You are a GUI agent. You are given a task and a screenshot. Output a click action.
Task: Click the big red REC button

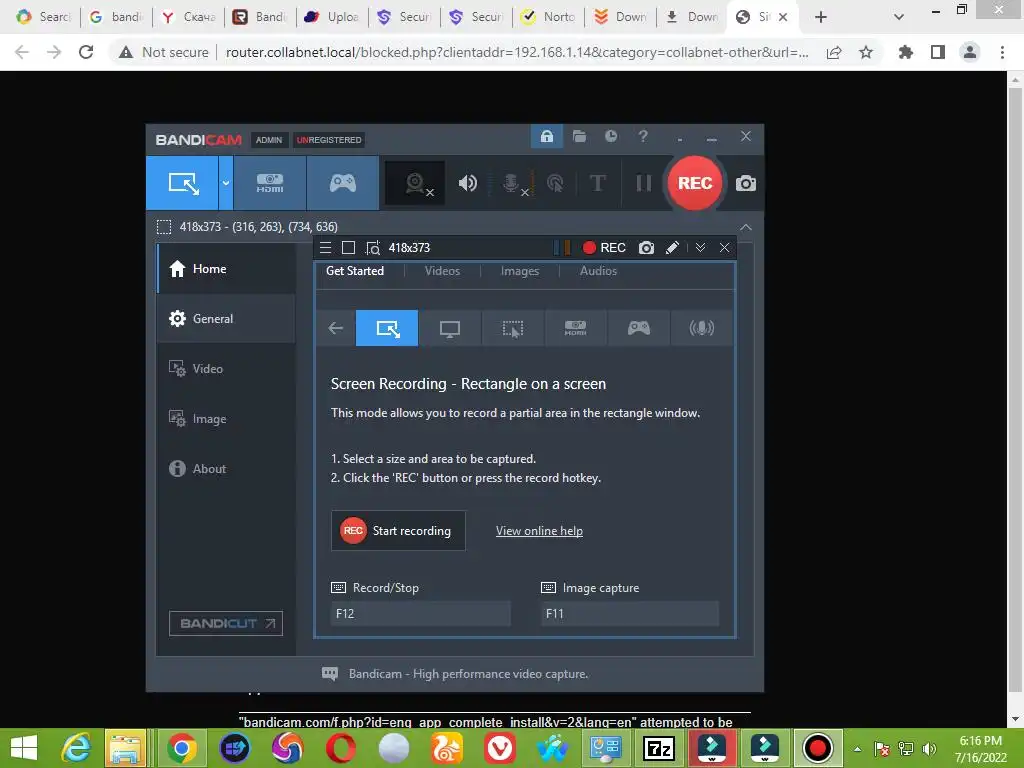694,183
